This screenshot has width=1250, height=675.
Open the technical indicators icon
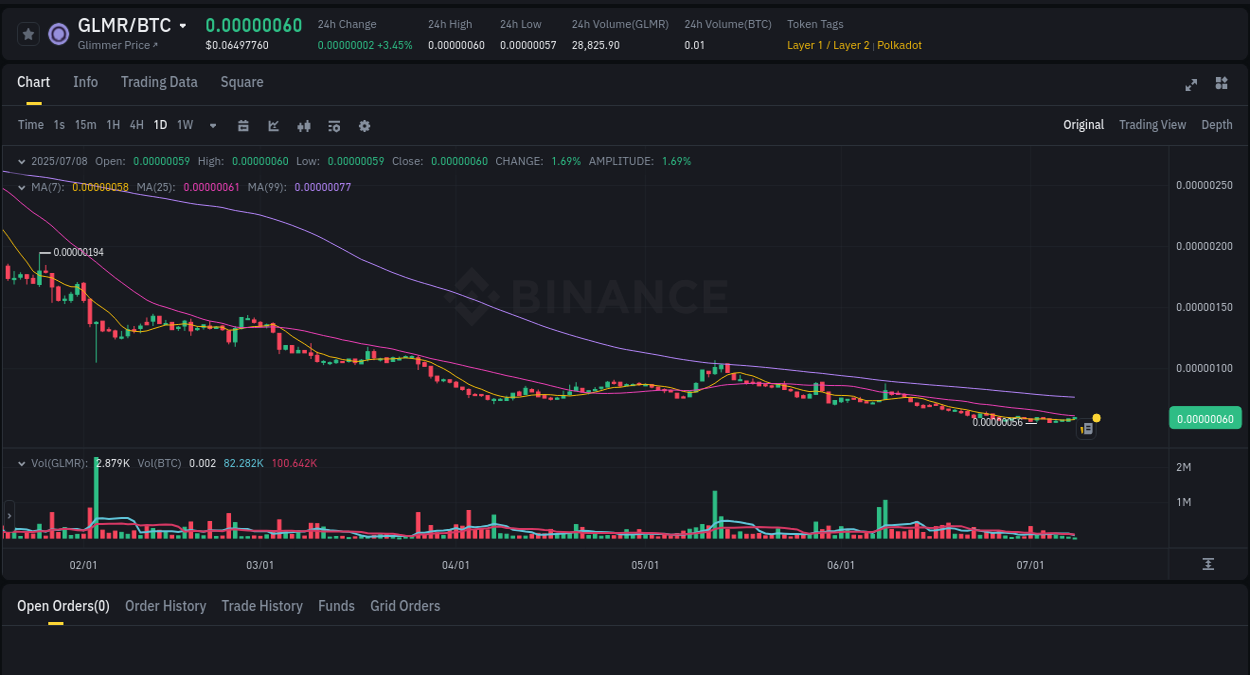303,125
